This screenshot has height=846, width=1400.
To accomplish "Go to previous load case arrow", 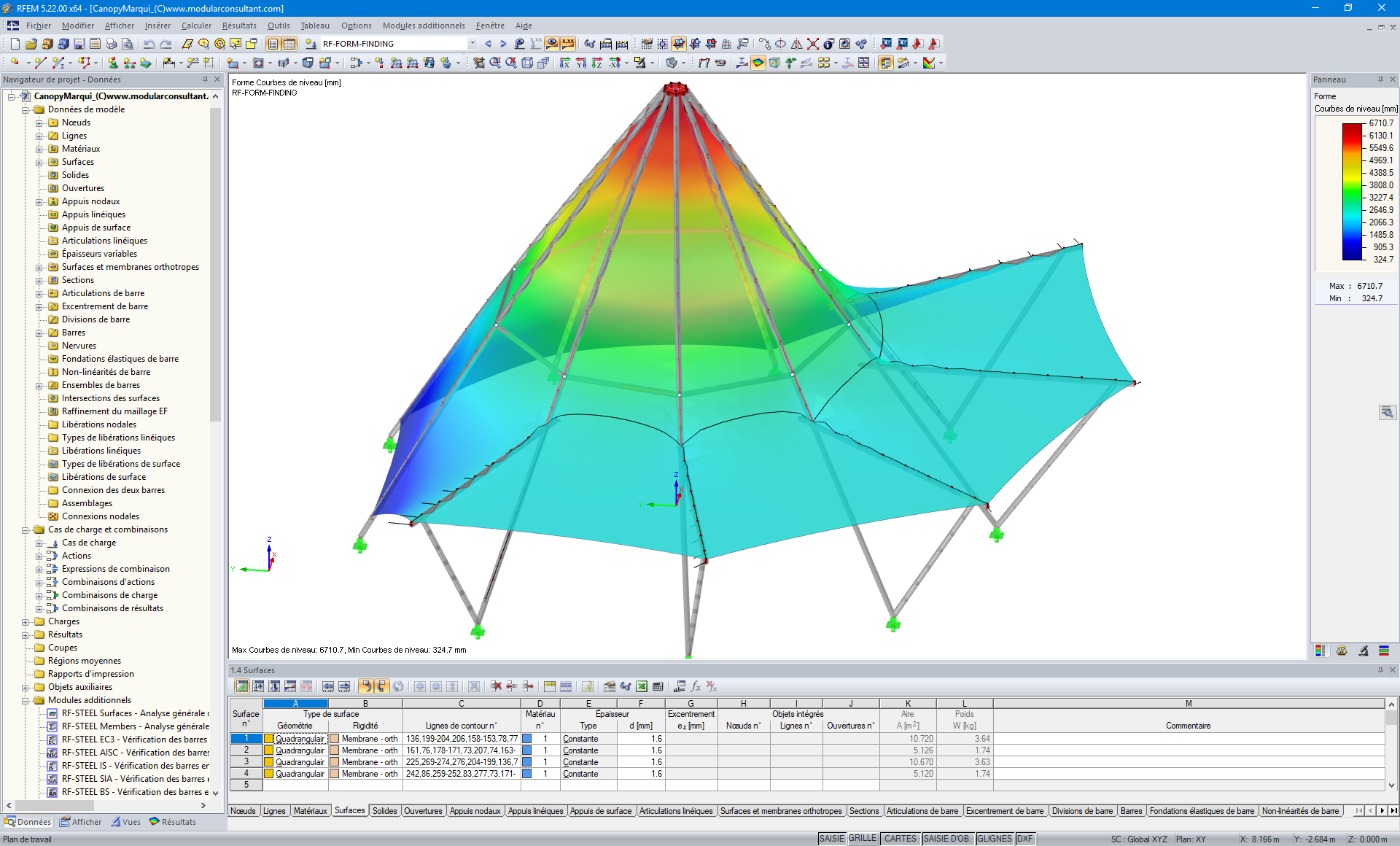I will pos(488,44).
